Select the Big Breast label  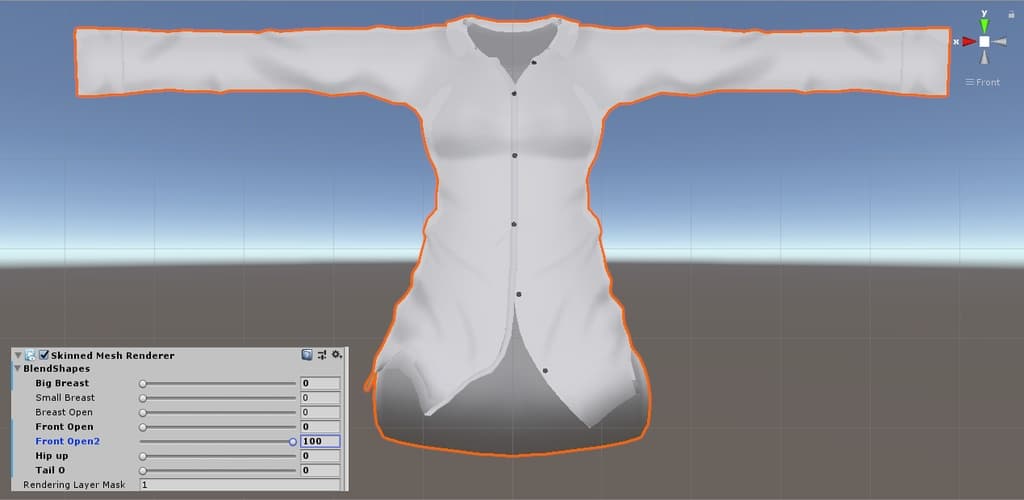pyautogui.click(x=62, y=383)
